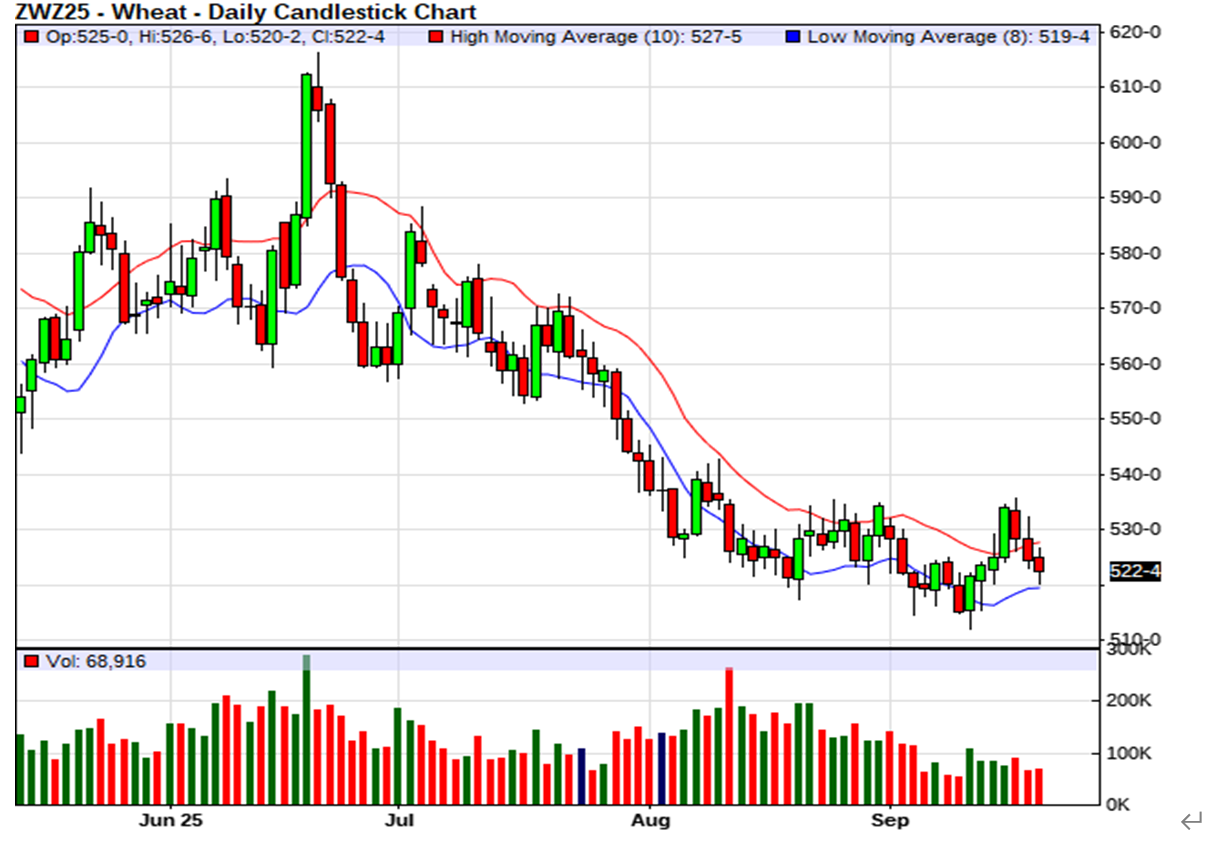Viewport: 1226px width, 841px height.
Task: Click the Jul date axis label
Action: coord(399,821)
